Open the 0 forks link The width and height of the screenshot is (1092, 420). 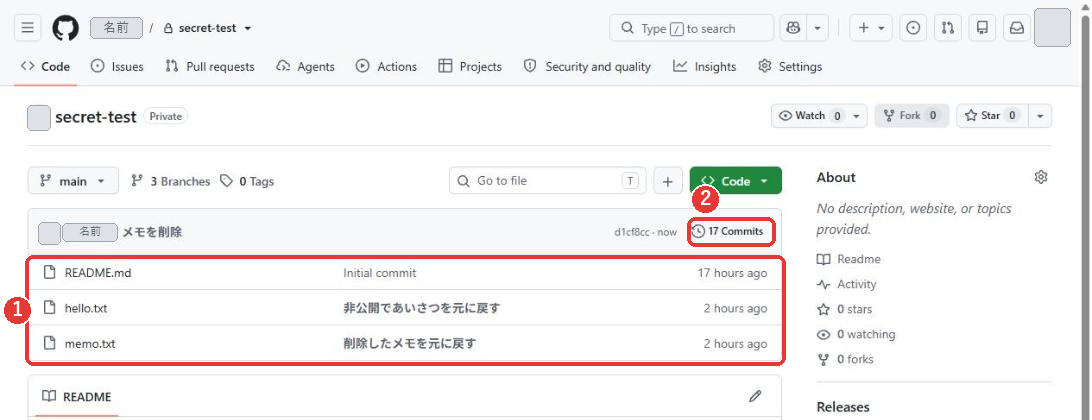point(845,359)
